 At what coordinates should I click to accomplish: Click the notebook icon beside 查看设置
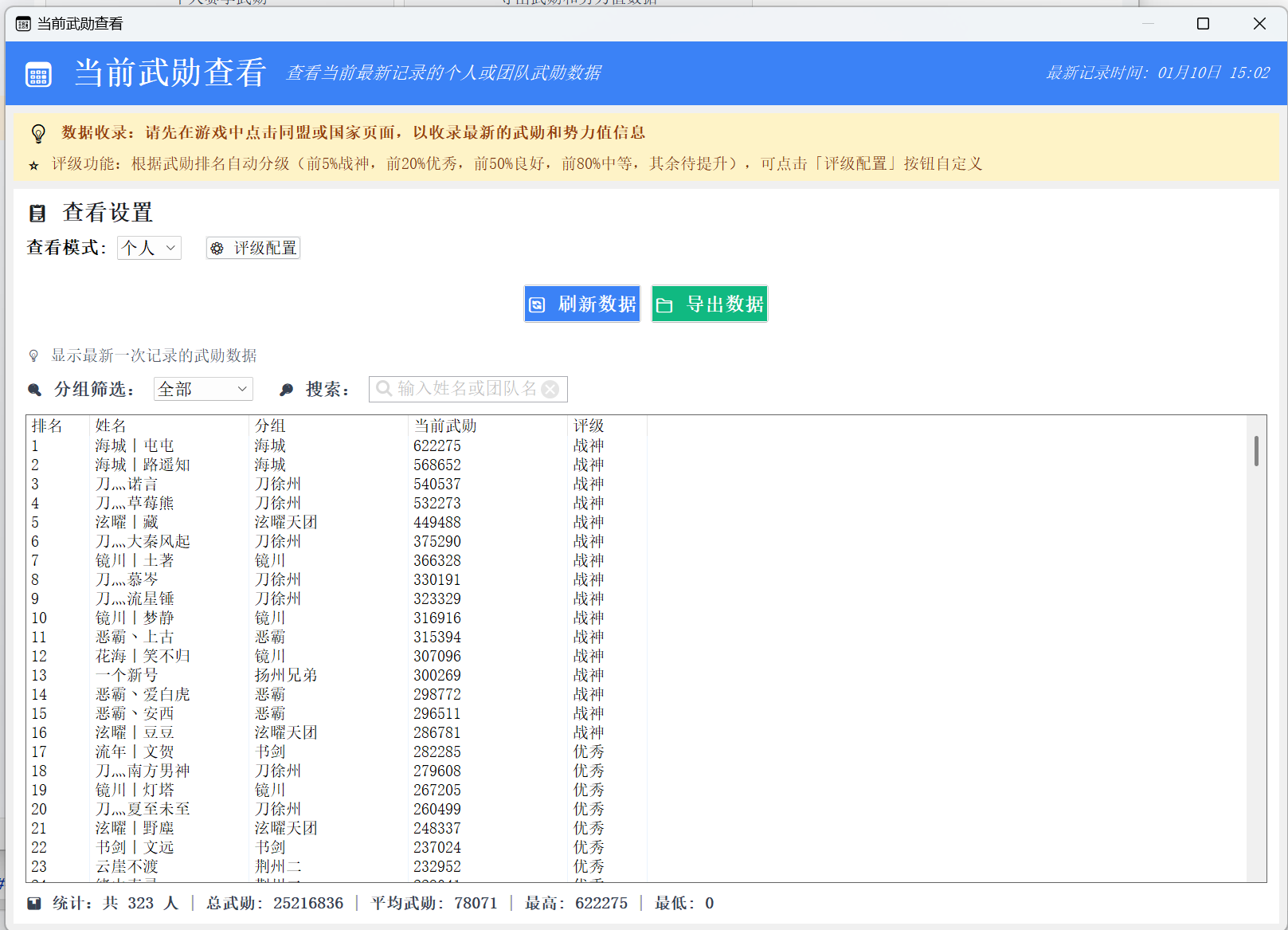pyautogui.click(x=37, y=213)
